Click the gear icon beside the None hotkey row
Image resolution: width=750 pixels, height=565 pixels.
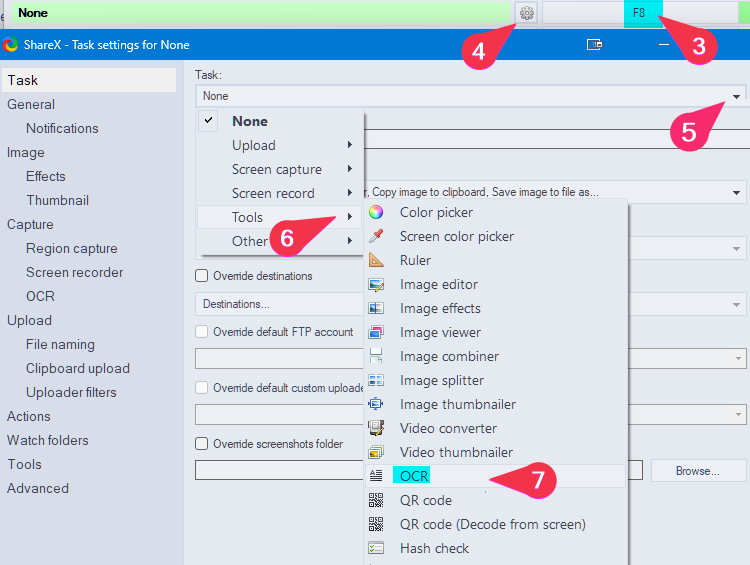[527, 13]
